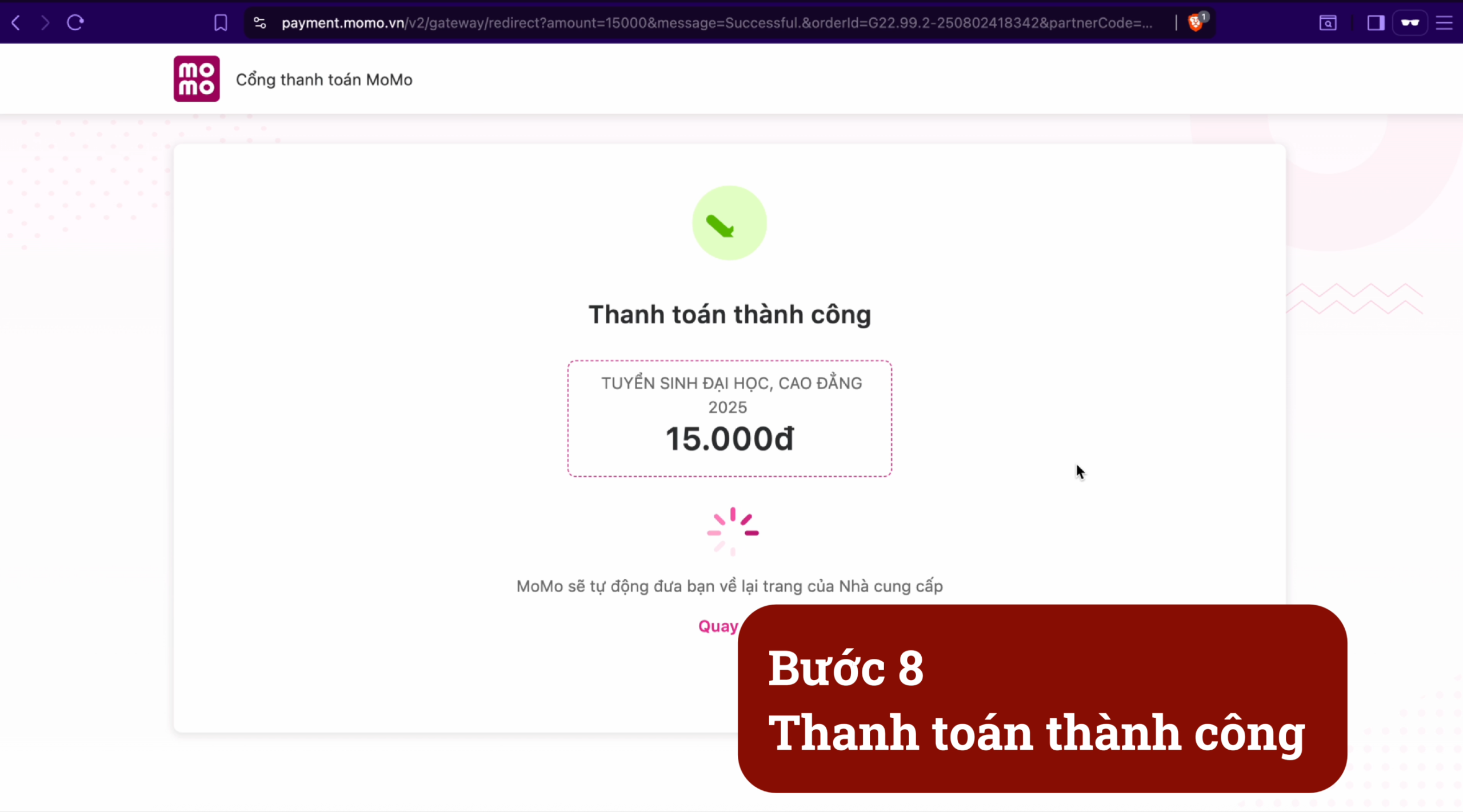
Task: Reload the MoMo payment page
Action: pyautogui.click(x=75, y=23)
